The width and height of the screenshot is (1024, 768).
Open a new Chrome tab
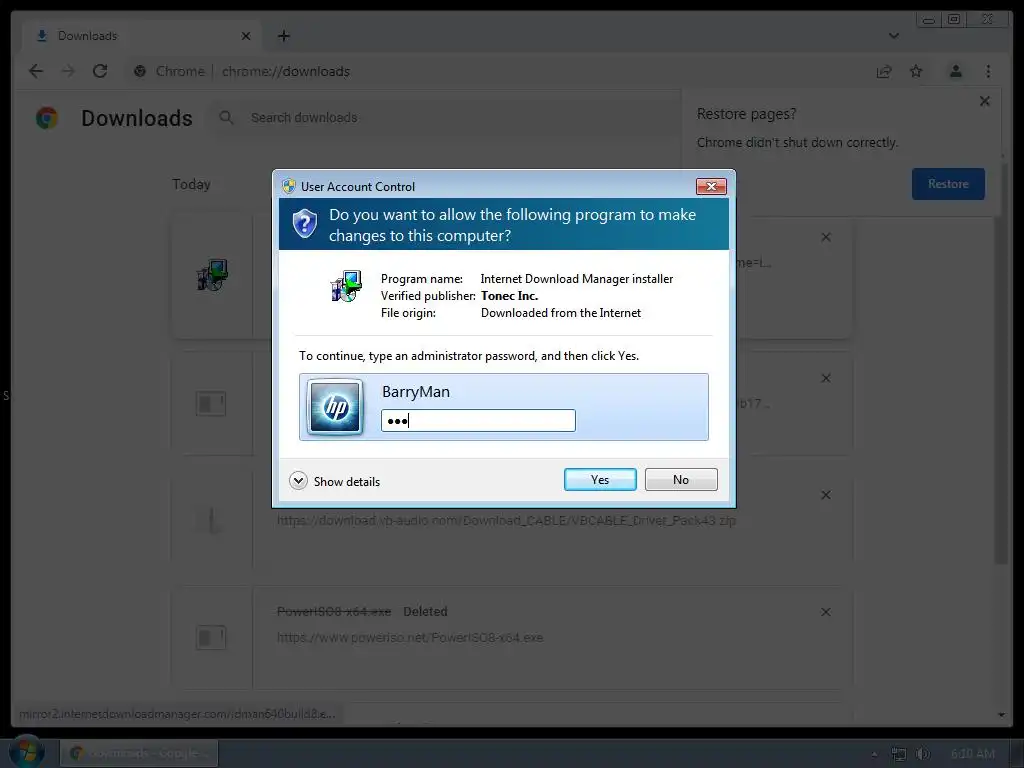(283, 36)
